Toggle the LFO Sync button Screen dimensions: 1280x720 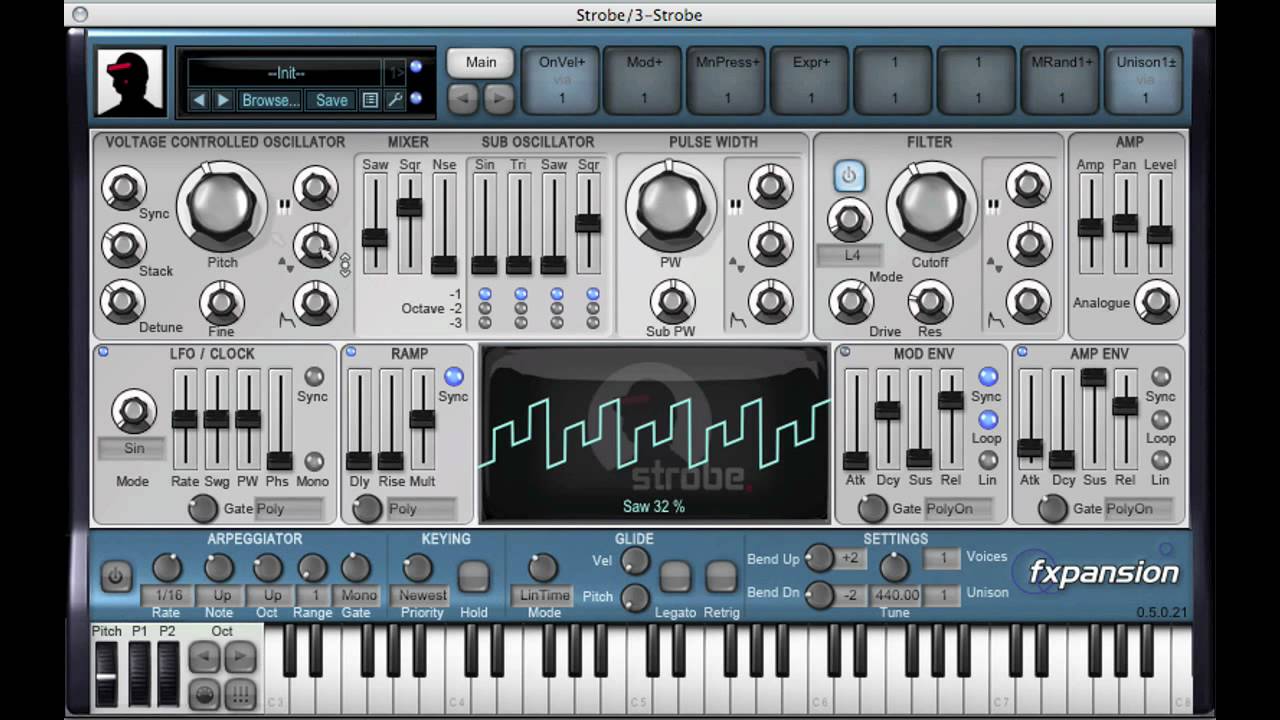314,376
